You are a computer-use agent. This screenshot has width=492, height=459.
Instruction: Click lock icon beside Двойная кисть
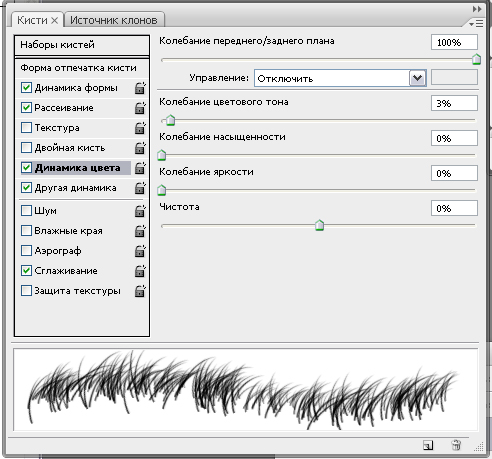tap(140, 148)
